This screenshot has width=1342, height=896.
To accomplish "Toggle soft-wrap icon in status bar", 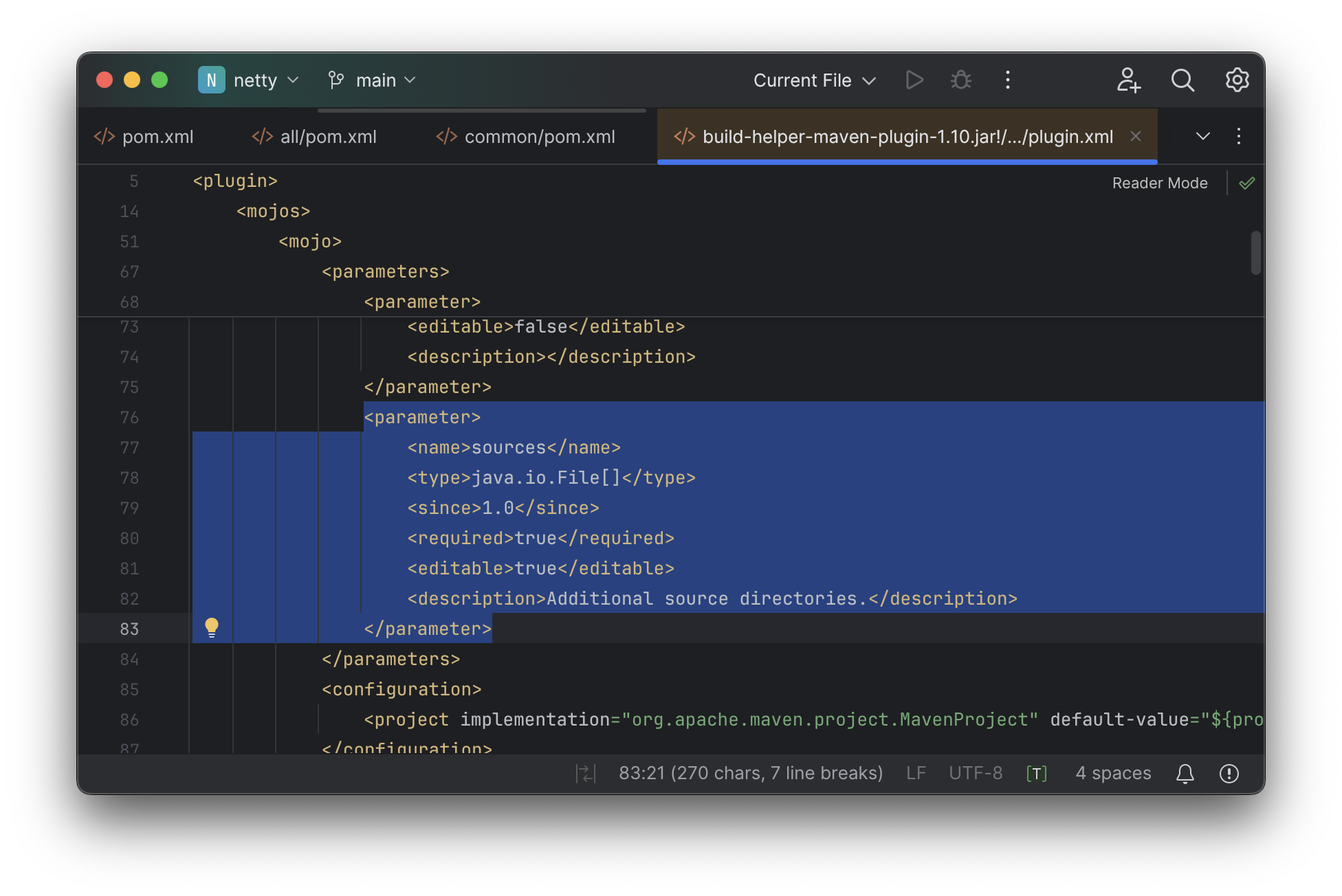I will (586, 773).
